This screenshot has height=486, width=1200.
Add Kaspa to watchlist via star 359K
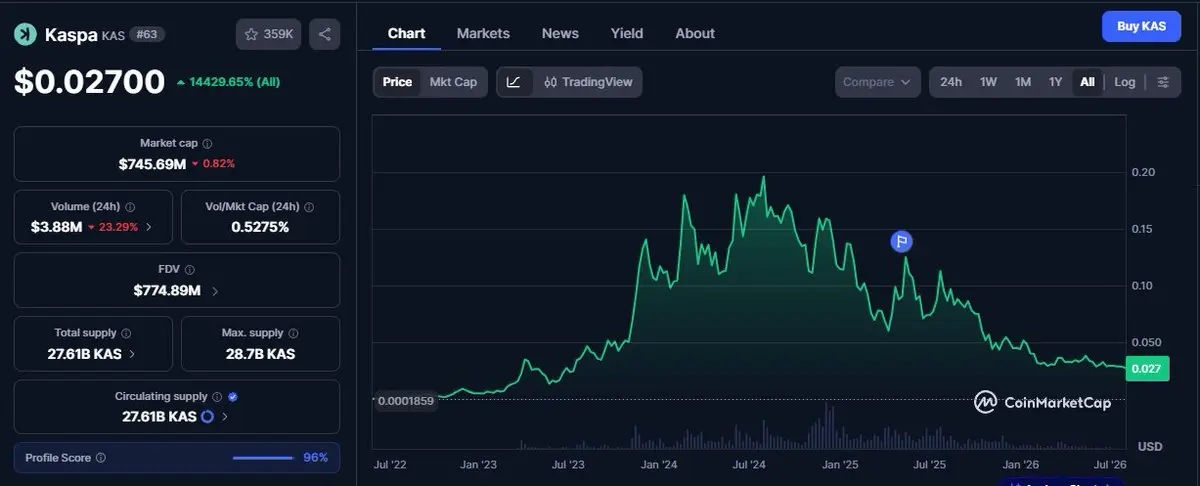point(268,34)
